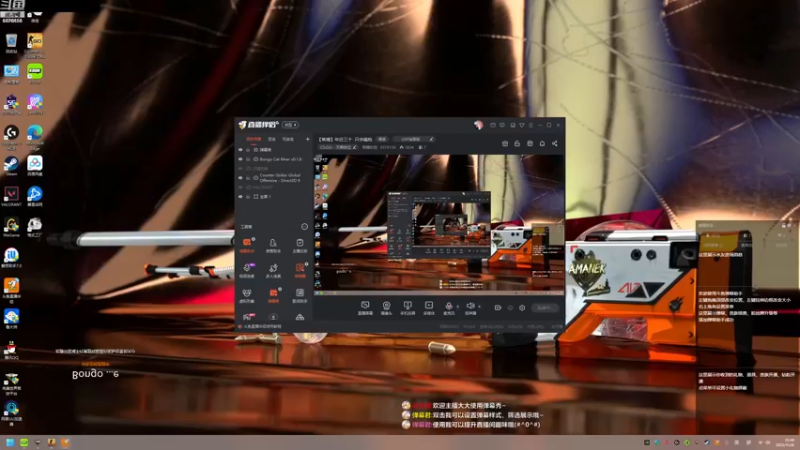Open the KOOK desktop shortcut
The image size is (800, 450).
[35, 74]
